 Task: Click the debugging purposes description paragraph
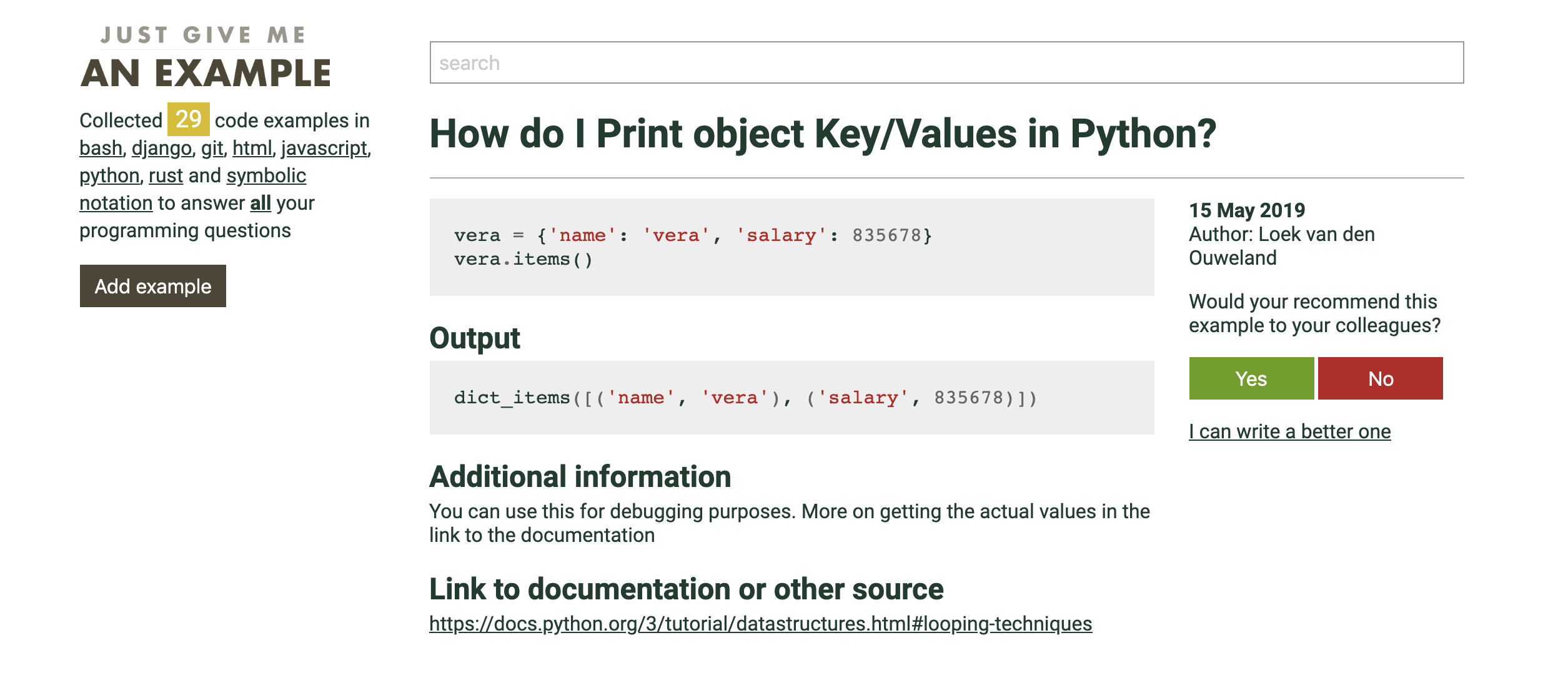tap(790, 523)
